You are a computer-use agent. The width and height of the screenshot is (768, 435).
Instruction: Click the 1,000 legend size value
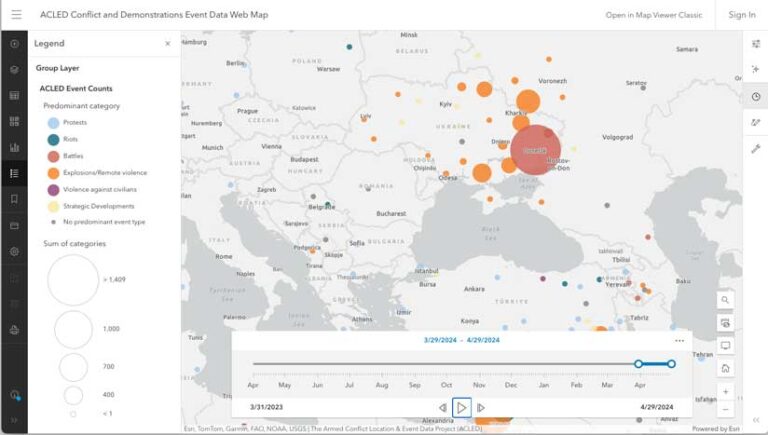[111, 329]
